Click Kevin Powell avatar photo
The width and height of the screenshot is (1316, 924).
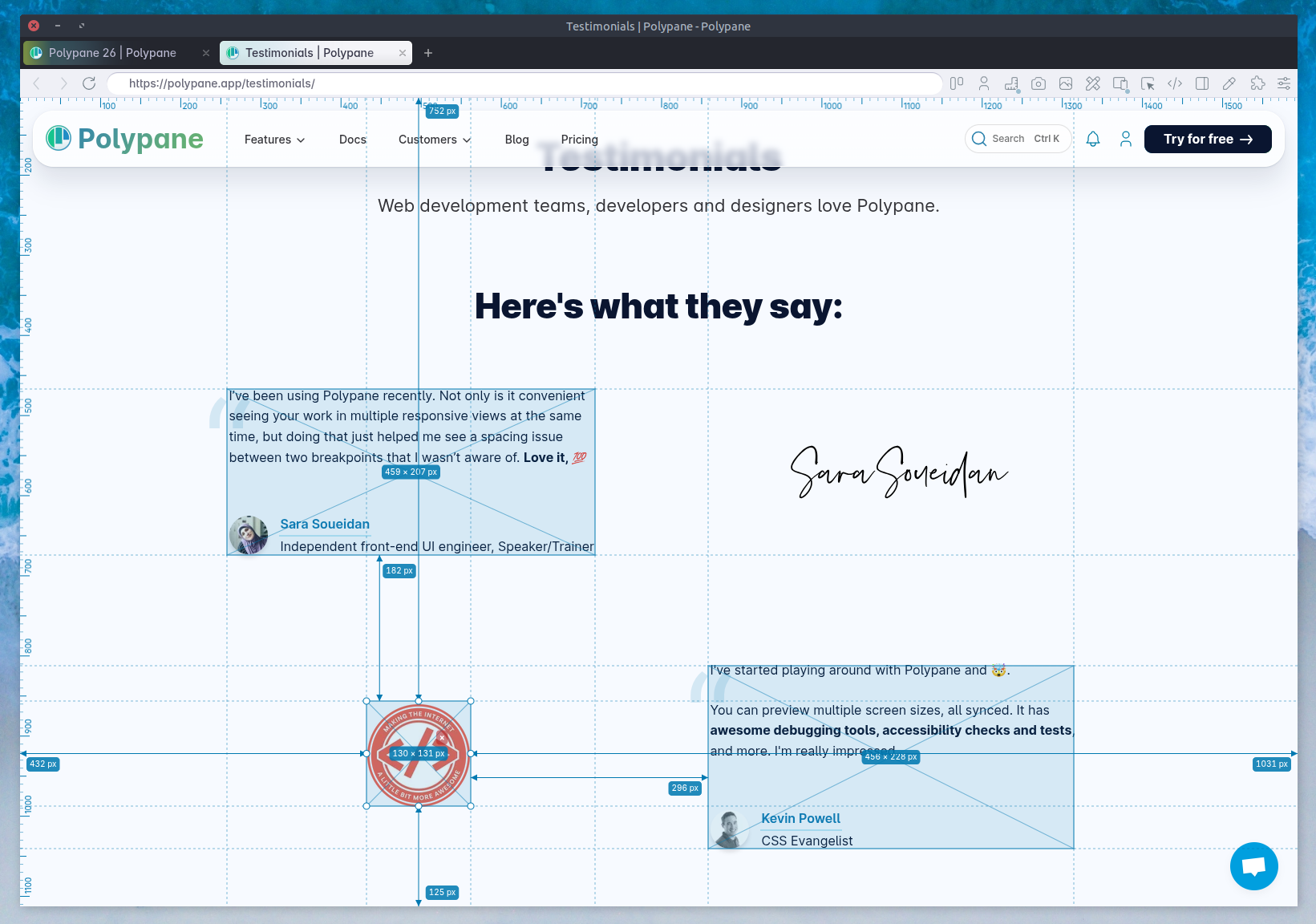pos(730,829)
